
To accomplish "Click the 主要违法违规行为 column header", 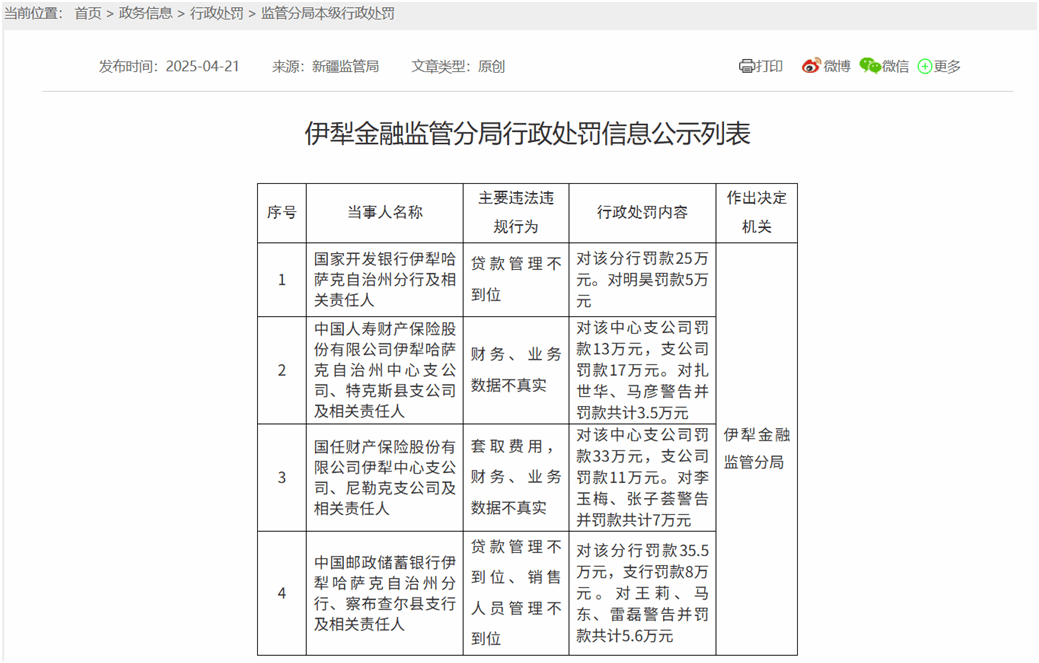I will pos(515,212).
